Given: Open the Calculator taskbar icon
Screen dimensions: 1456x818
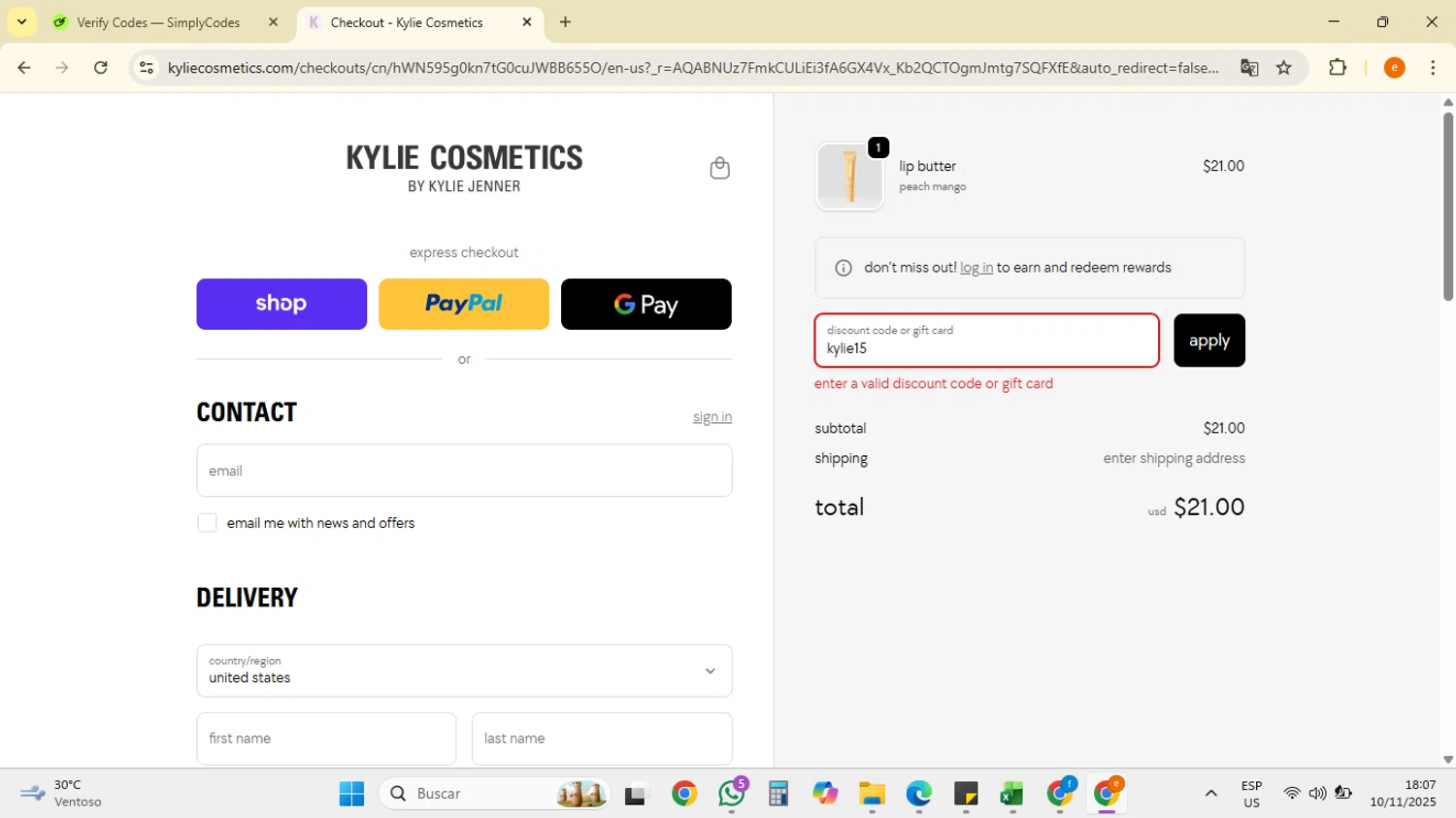Looking at the screenshot, I should tap(778, 794).
